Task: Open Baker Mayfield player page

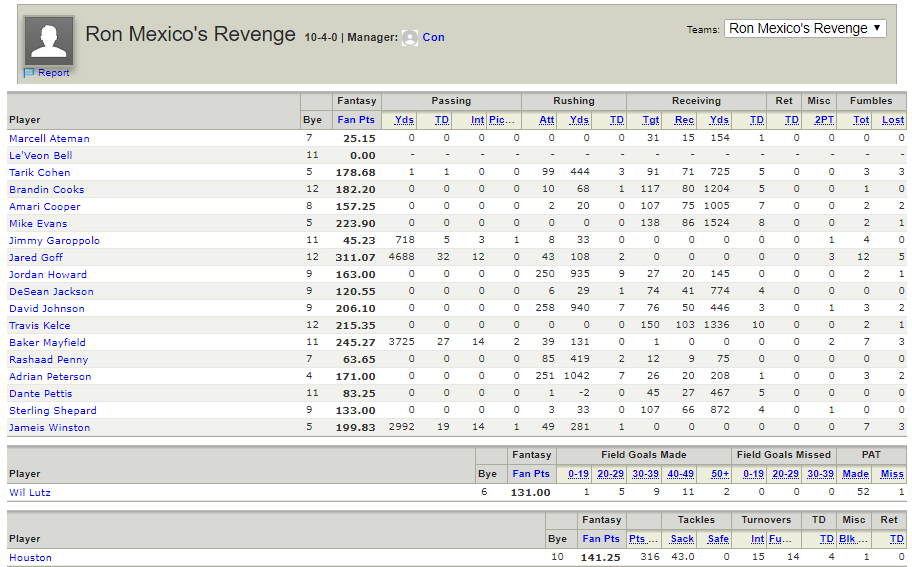Action: 47,343
